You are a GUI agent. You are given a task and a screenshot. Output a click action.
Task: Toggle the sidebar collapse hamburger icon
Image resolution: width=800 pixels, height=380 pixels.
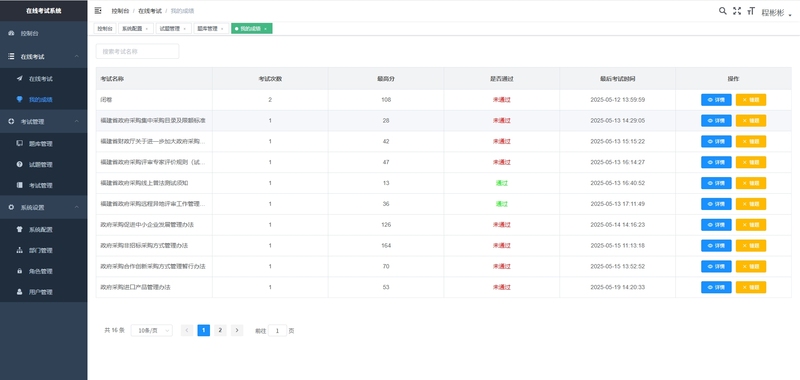98,10
